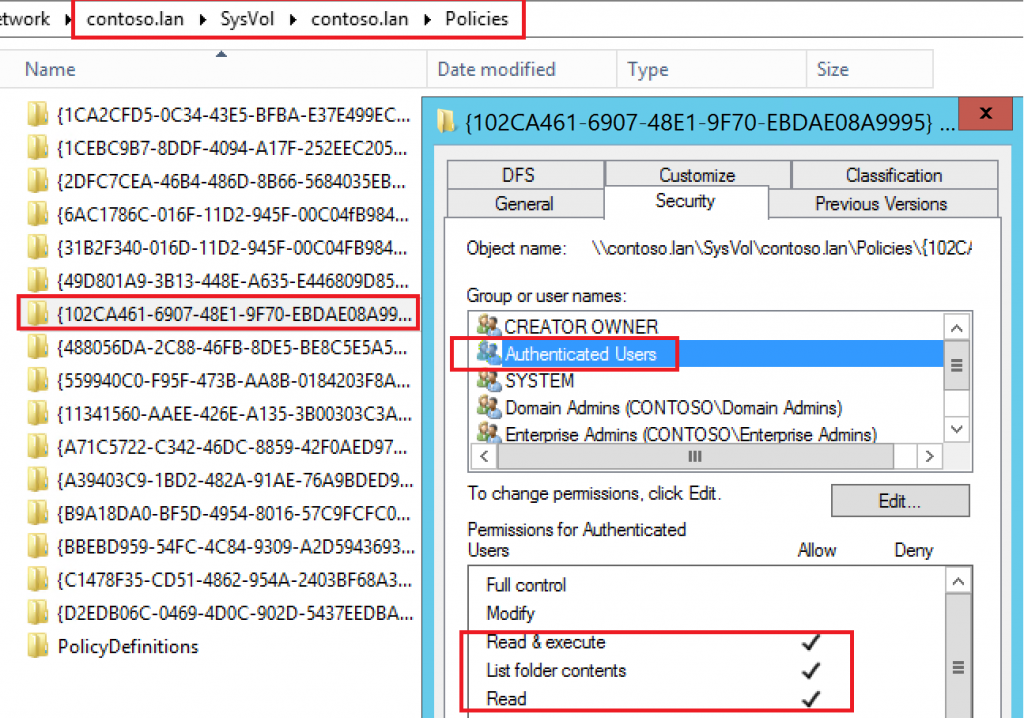1024x718 pixels.
Task: Sort by the Date modified column header
Action: coord(496,69)
